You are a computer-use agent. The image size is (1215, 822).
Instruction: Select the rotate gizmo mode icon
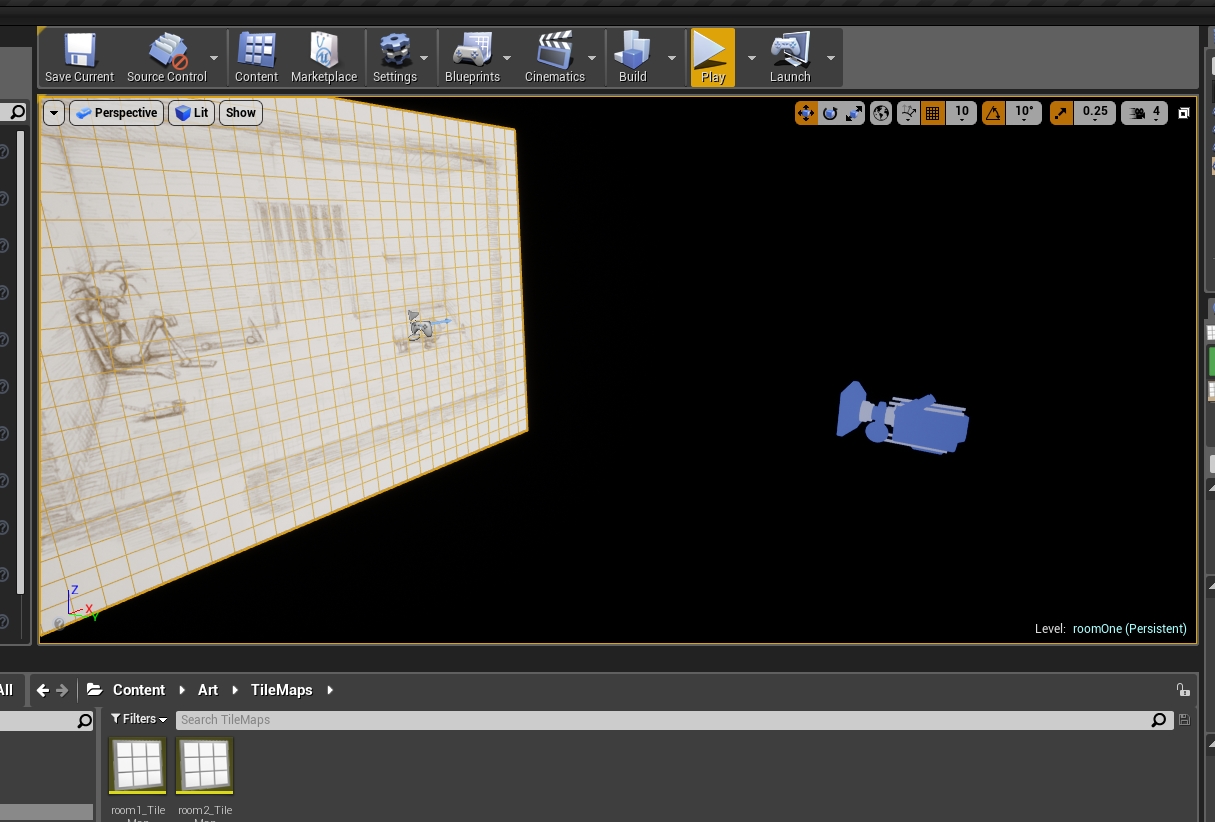(830, 113)
